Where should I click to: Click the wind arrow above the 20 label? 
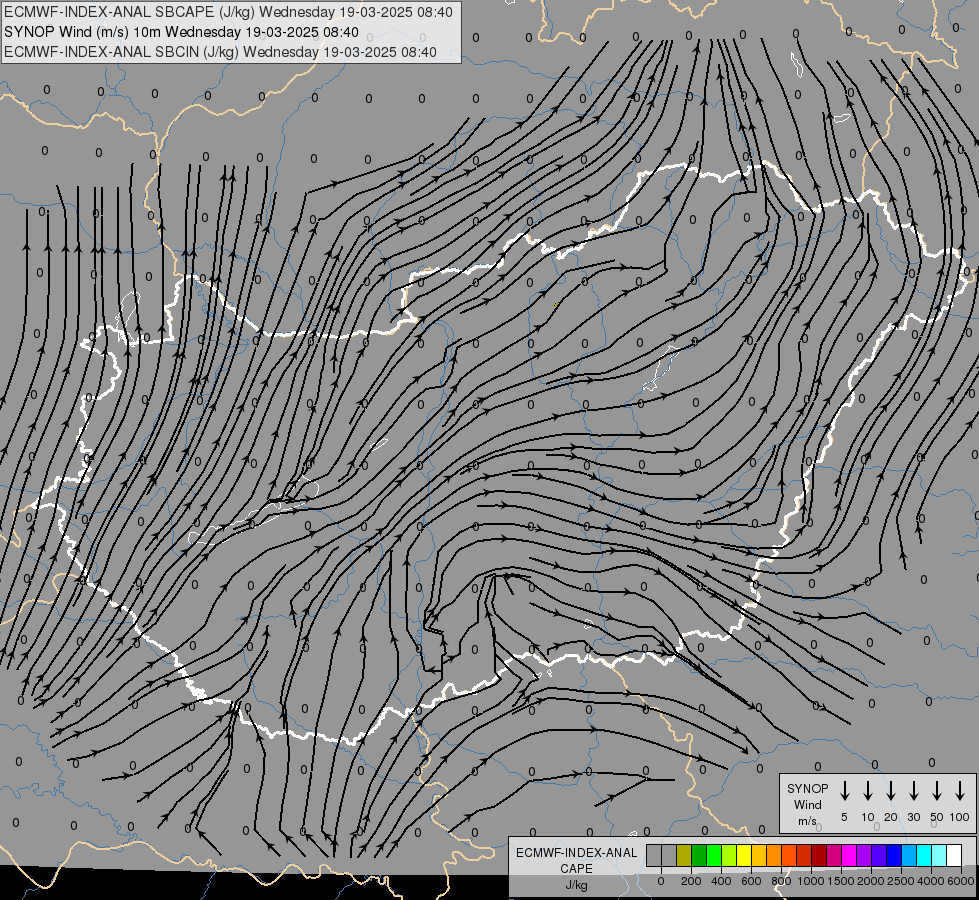891,791
